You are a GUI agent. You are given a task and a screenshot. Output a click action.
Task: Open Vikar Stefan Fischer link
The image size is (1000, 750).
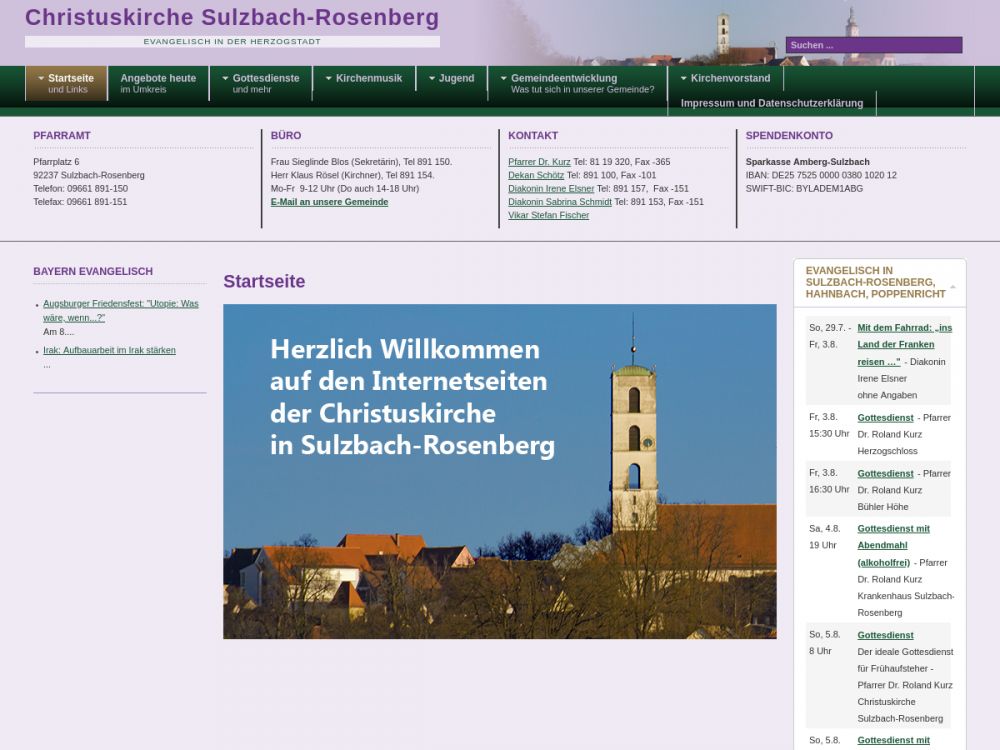click(x=548, y=215)
